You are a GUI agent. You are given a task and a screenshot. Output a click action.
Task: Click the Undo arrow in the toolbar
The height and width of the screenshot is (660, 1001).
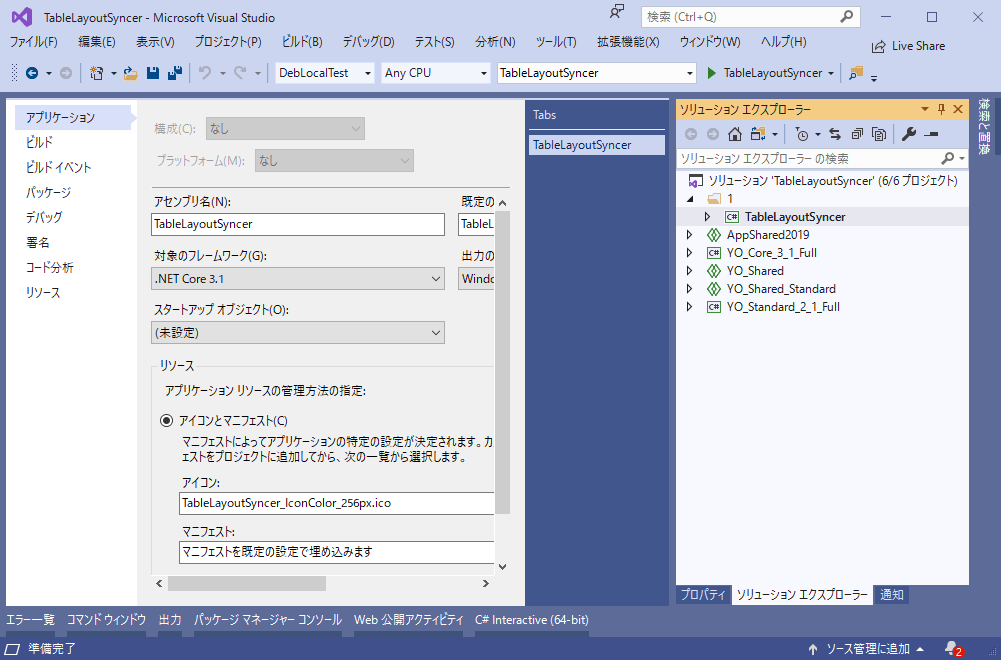205,73
